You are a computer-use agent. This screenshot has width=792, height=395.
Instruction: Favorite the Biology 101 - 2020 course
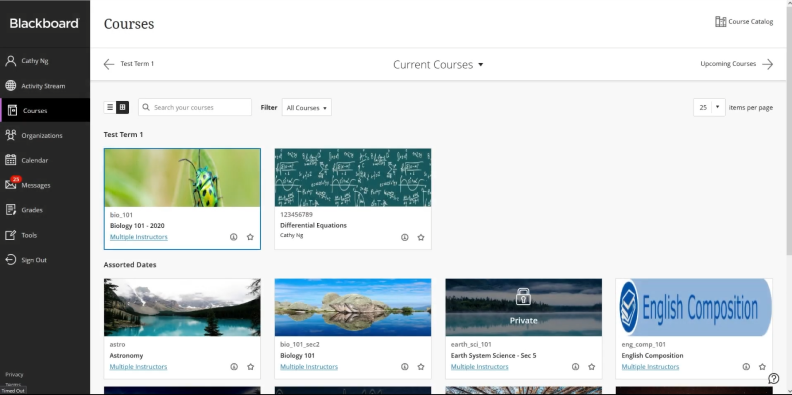coord(250,237)
